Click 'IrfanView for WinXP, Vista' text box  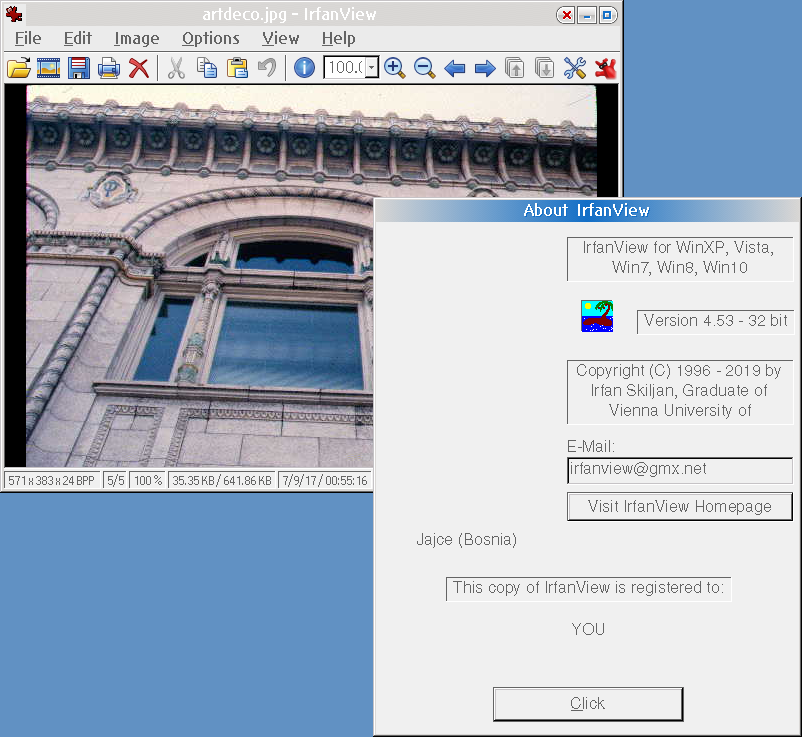pyautogui.click(x=680, y=259)
